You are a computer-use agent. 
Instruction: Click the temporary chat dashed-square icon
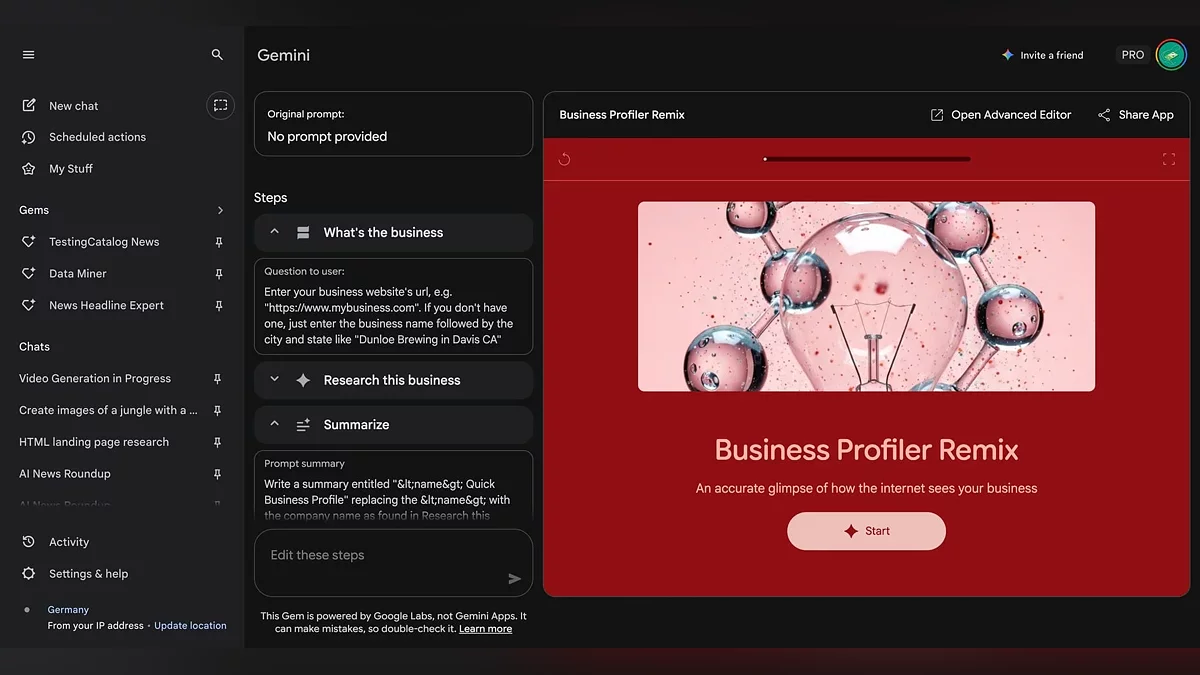[220, 105]
